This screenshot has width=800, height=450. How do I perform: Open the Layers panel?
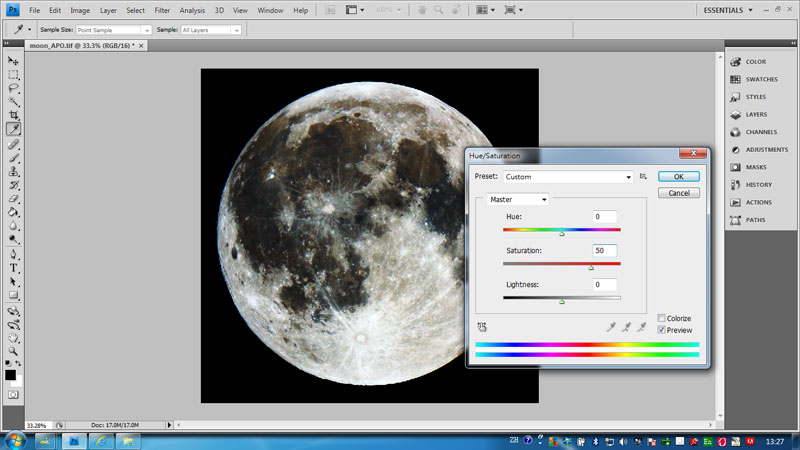pos(755,114)
